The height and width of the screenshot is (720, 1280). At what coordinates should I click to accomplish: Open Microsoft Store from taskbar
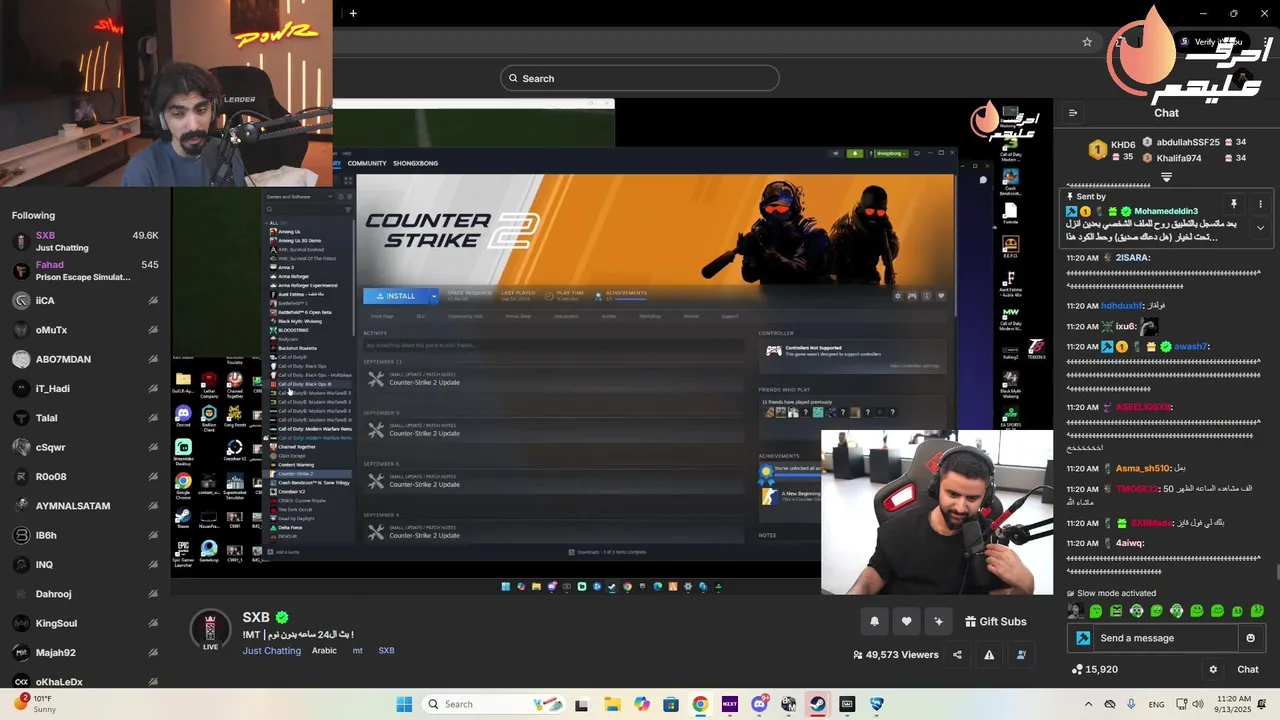click(670, 704)
